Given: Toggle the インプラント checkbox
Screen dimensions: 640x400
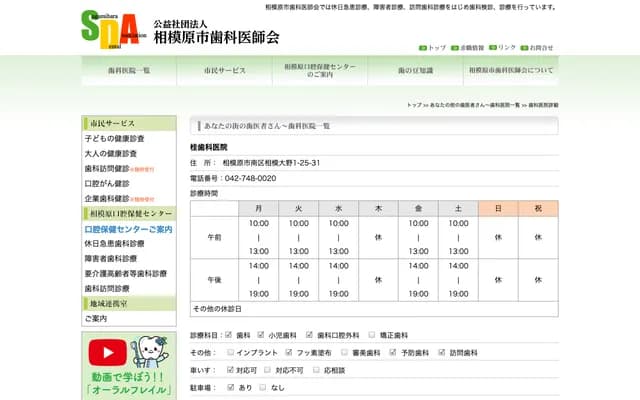Looking at the screenshot, I should tap(231, 352).
